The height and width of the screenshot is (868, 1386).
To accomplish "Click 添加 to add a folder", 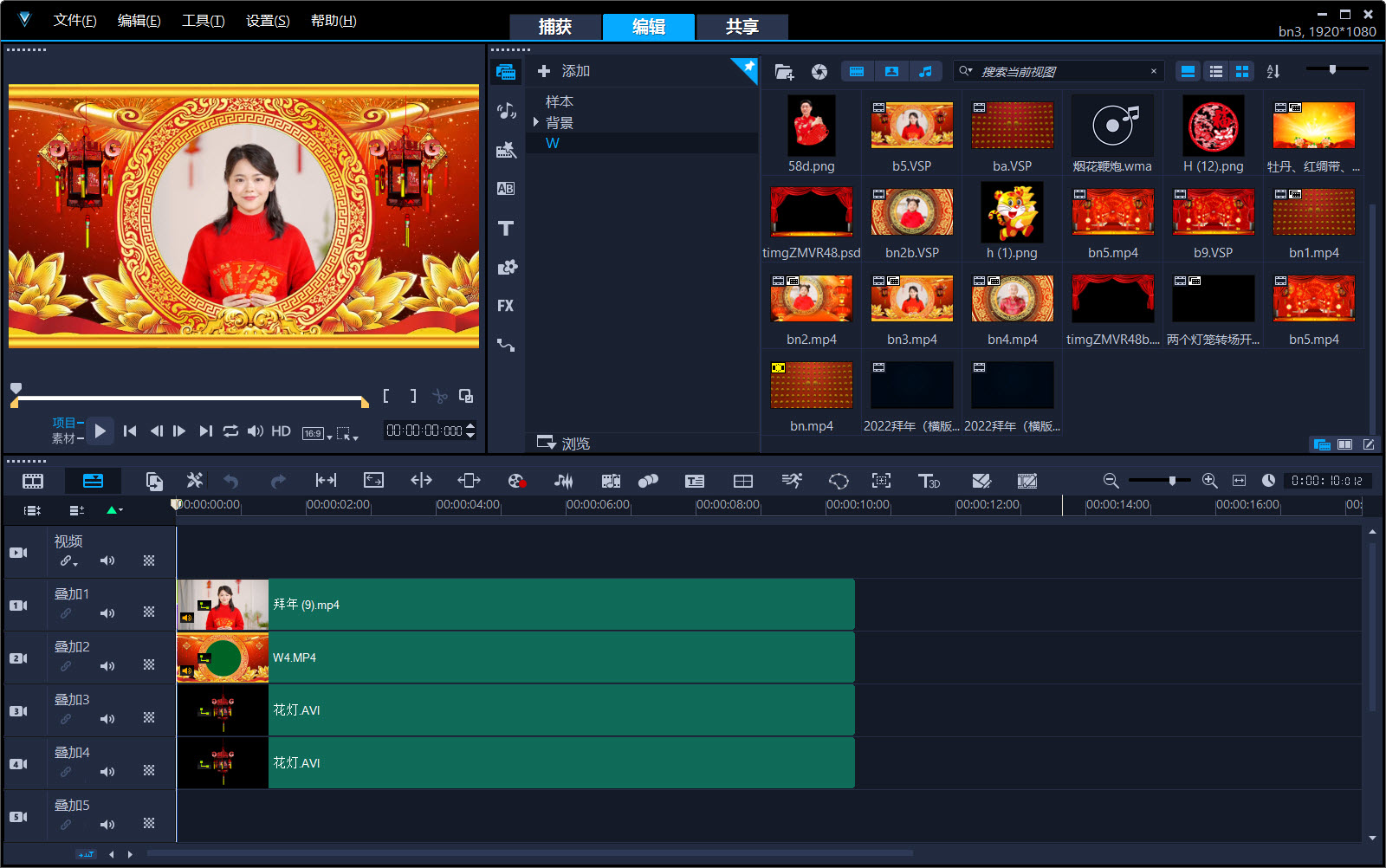I will tap(564, 71).
